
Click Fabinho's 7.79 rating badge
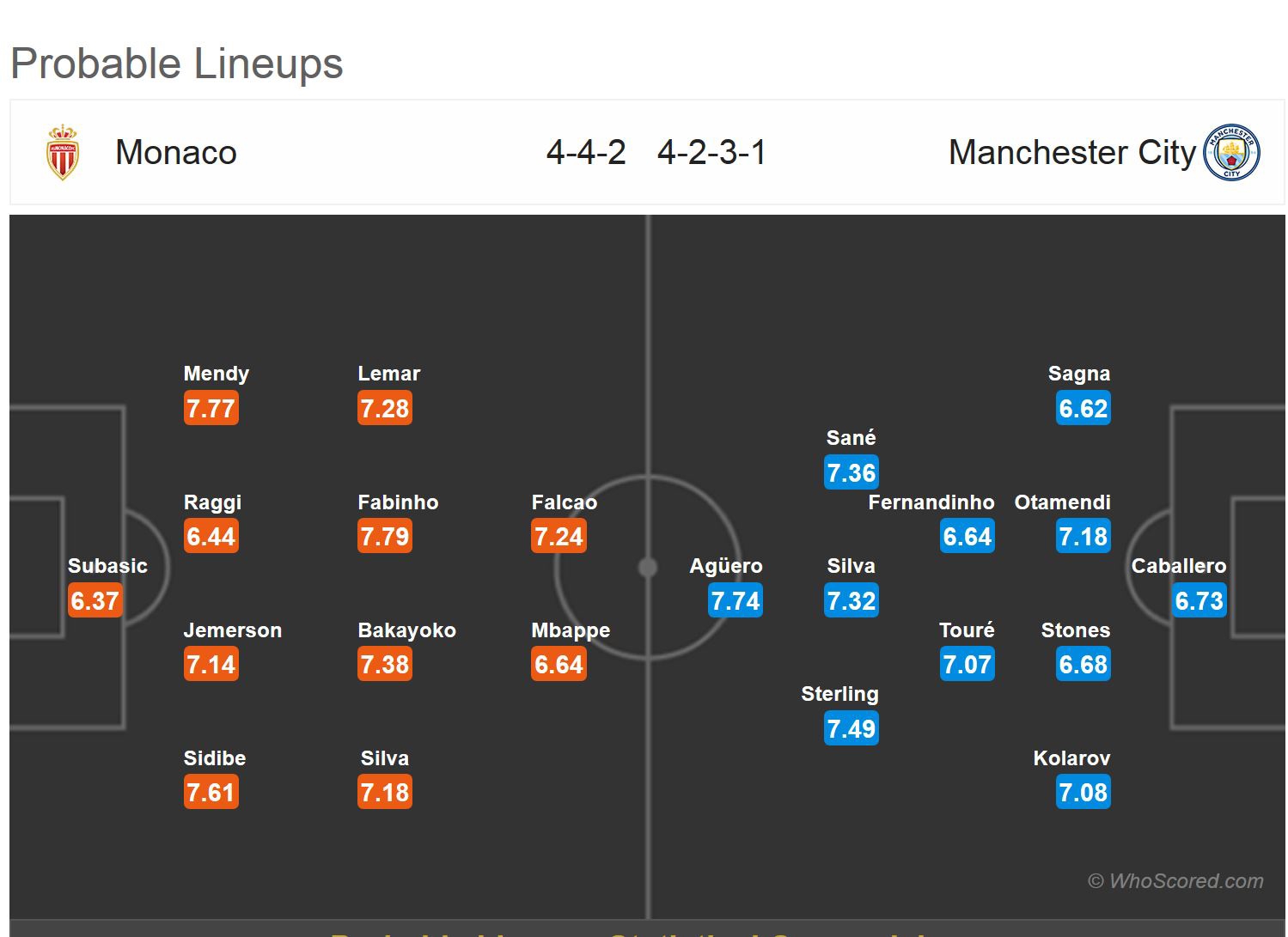pos(385,537)
